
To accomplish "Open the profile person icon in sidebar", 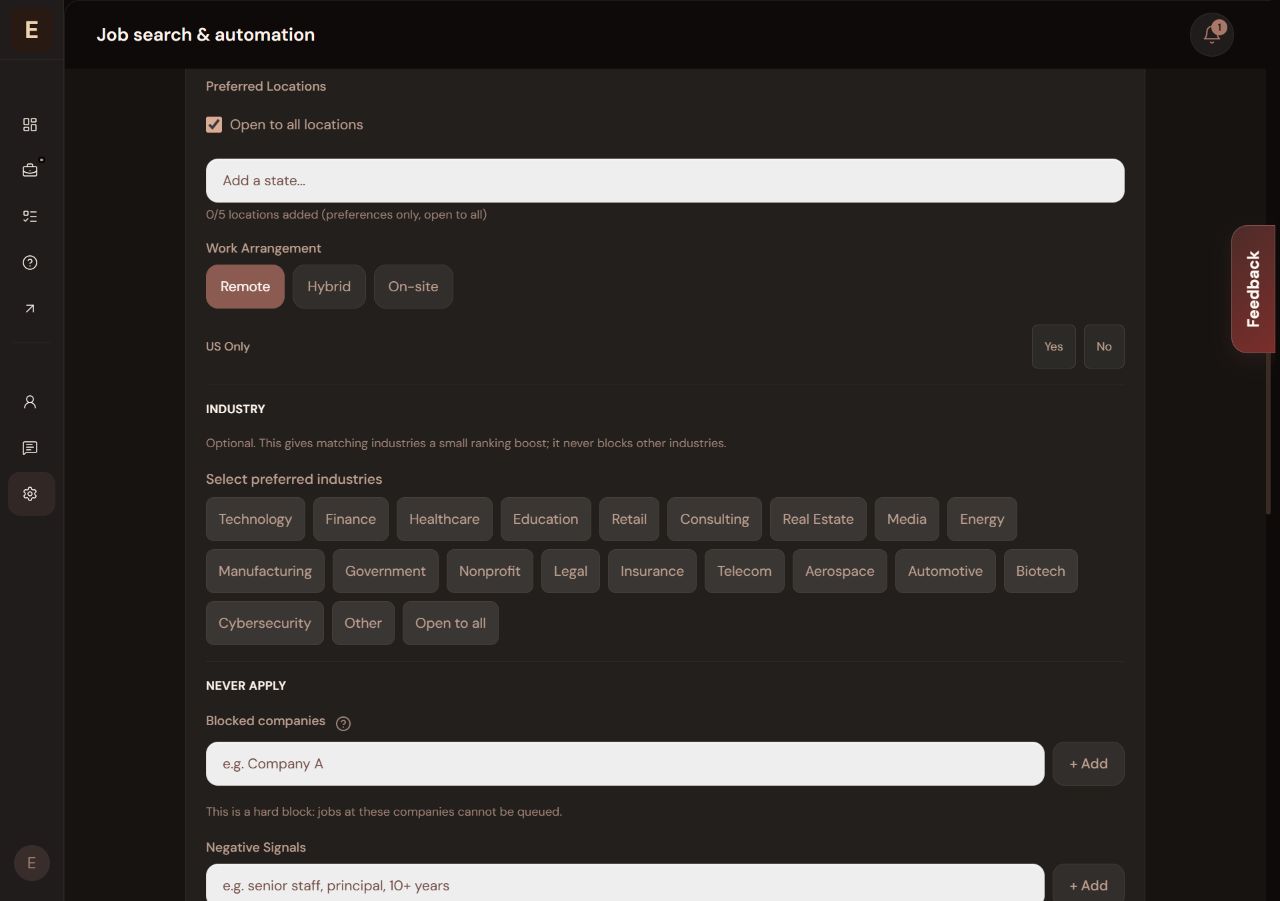I will coord(30,401).
